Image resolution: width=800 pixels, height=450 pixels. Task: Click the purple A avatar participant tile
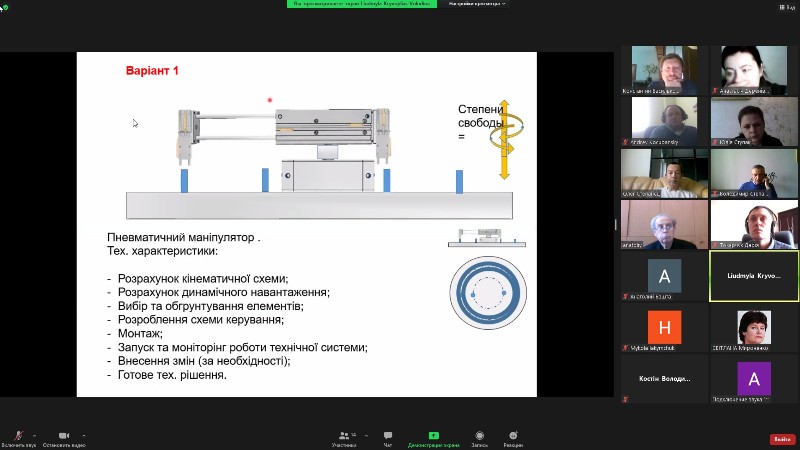coord(754,380)
